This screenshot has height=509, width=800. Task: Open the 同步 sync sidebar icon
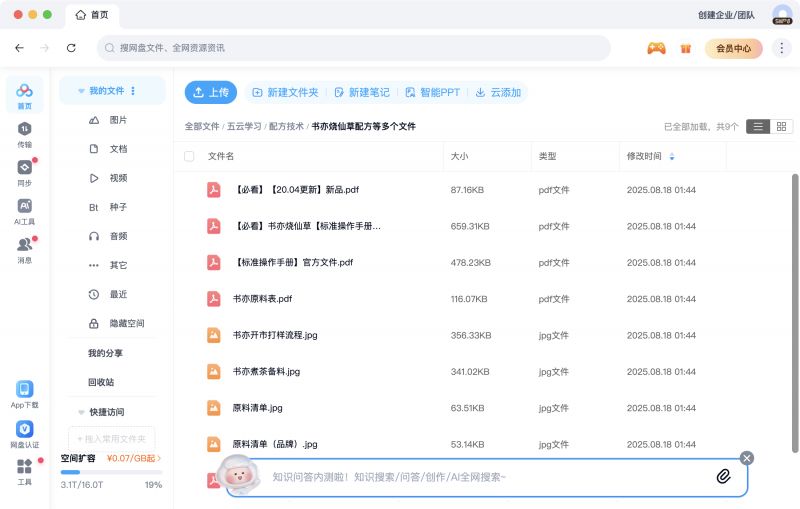[24, 172]
